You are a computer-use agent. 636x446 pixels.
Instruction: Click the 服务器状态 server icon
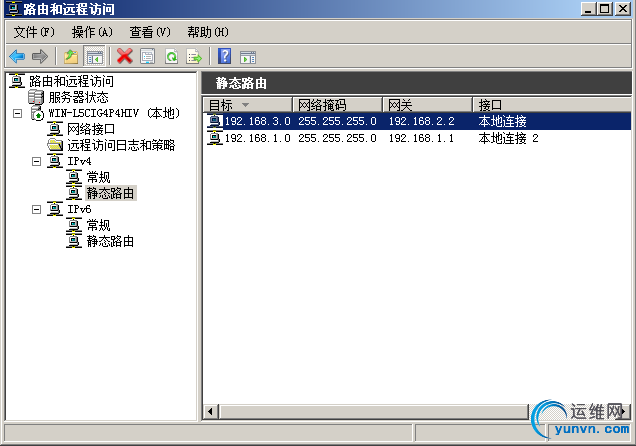(x=36, y=97)
